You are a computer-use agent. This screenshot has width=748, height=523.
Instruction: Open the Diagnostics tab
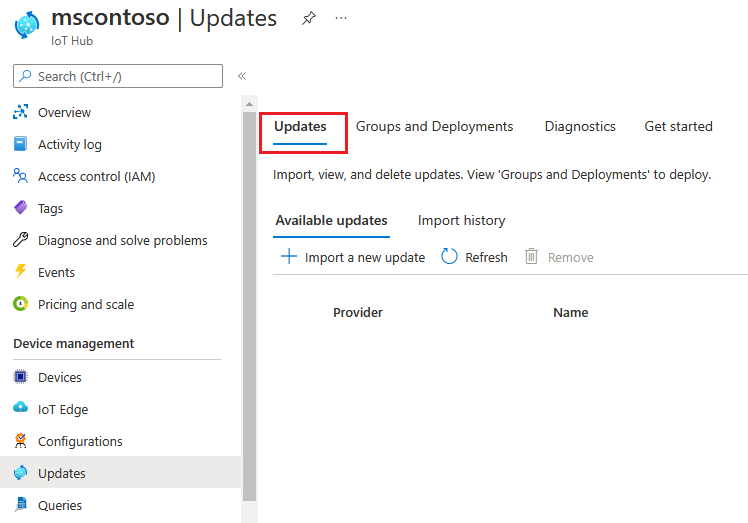coord(580,126)
